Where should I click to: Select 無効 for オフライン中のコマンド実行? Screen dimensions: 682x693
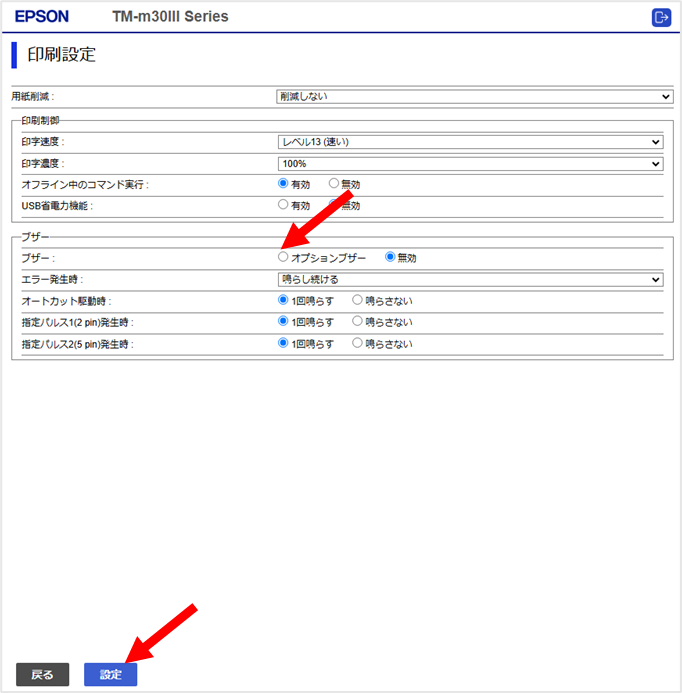click(x=334, y=185)
